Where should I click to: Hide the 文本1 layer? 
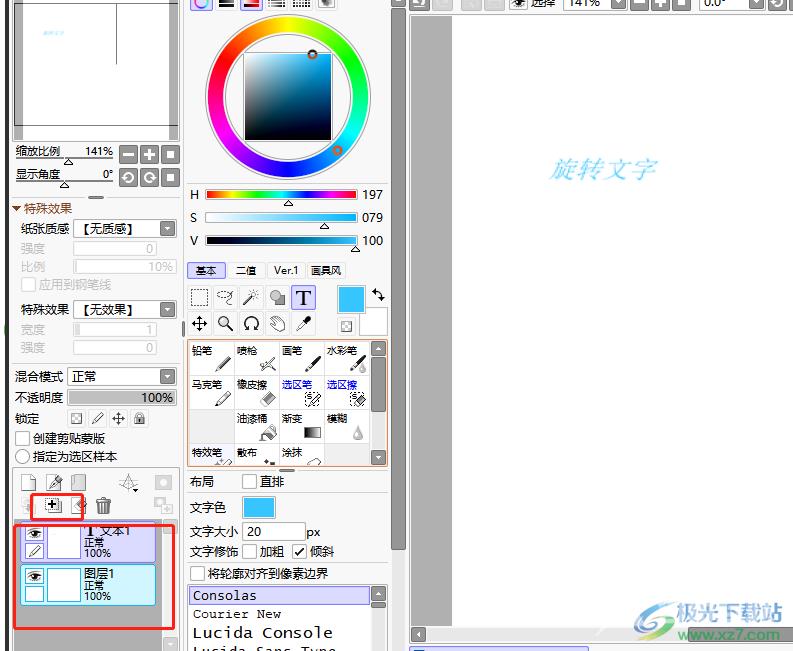click(x=34, y=533)
